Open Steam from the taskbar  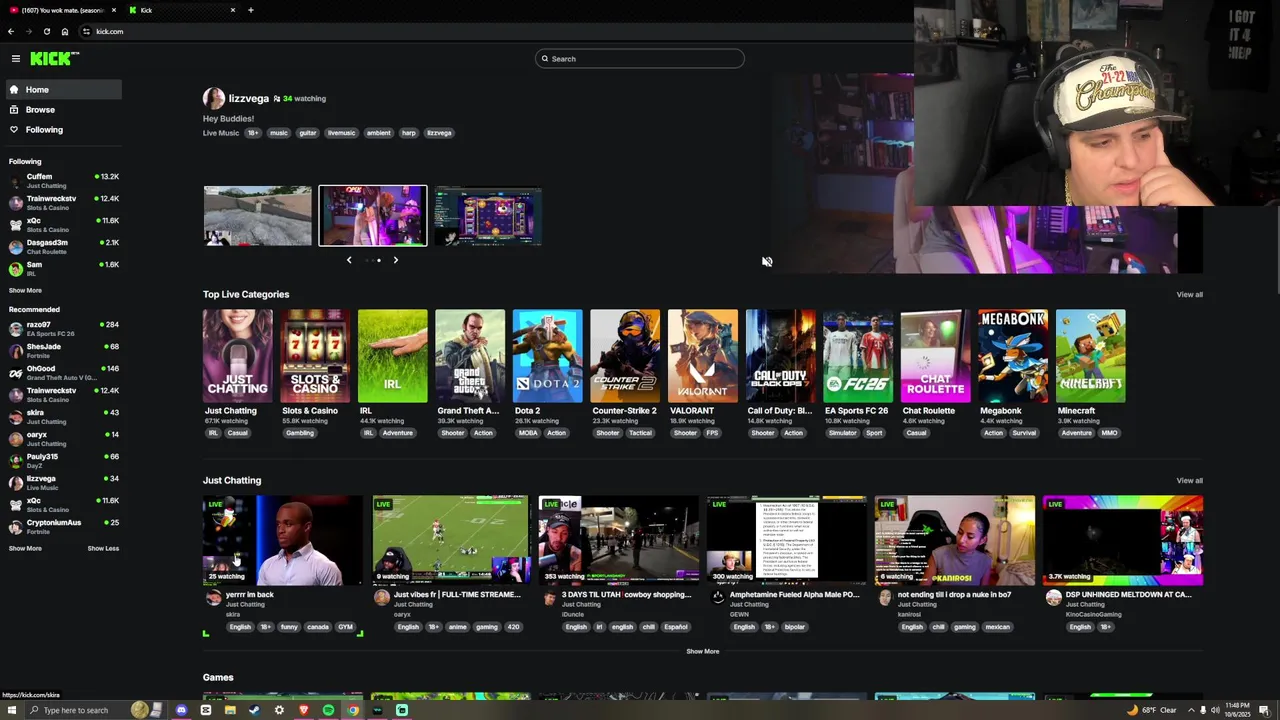click(x=254, y=710)
